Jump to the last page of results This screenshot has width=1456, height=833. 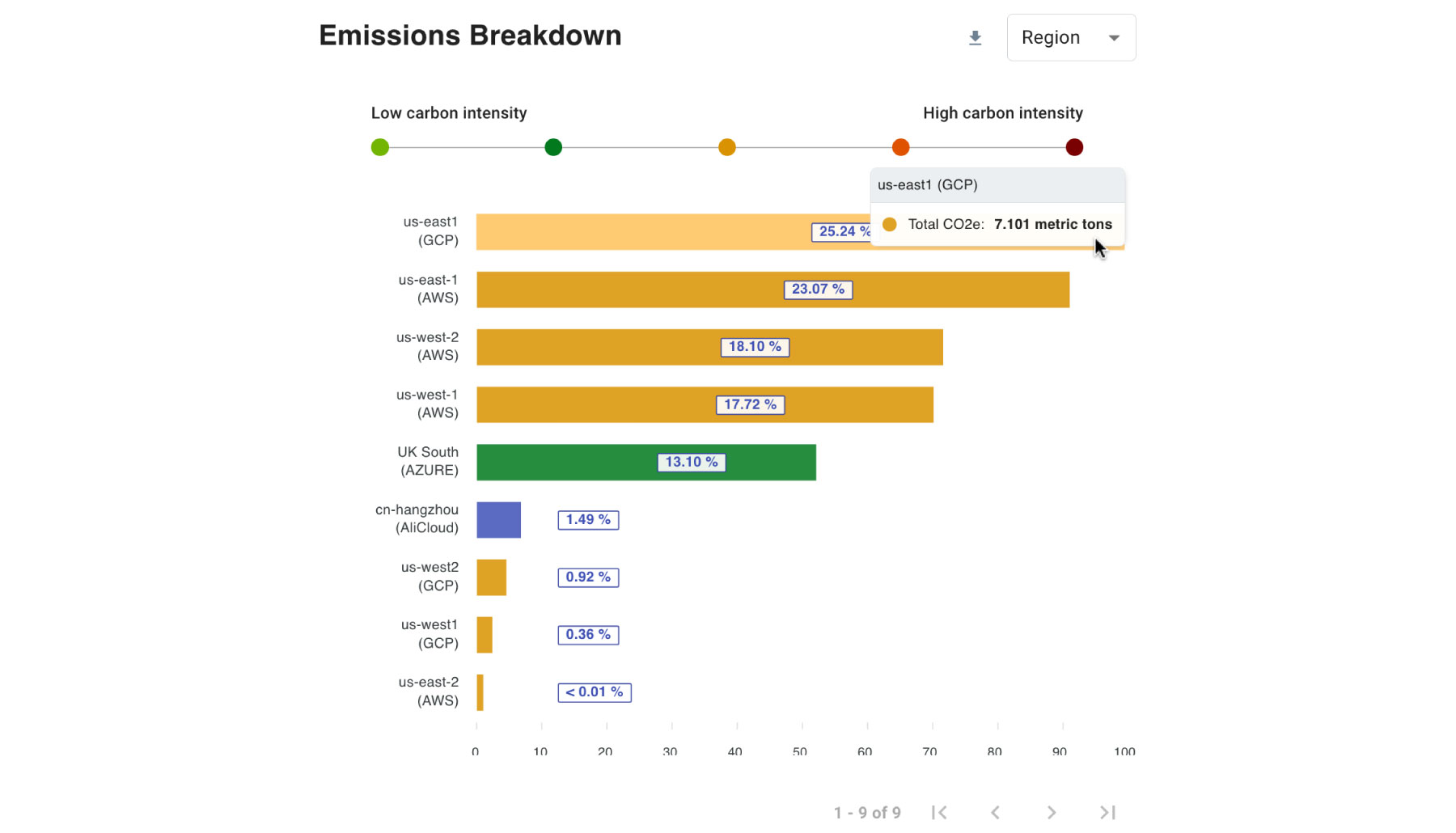[x=1107, y=812]
